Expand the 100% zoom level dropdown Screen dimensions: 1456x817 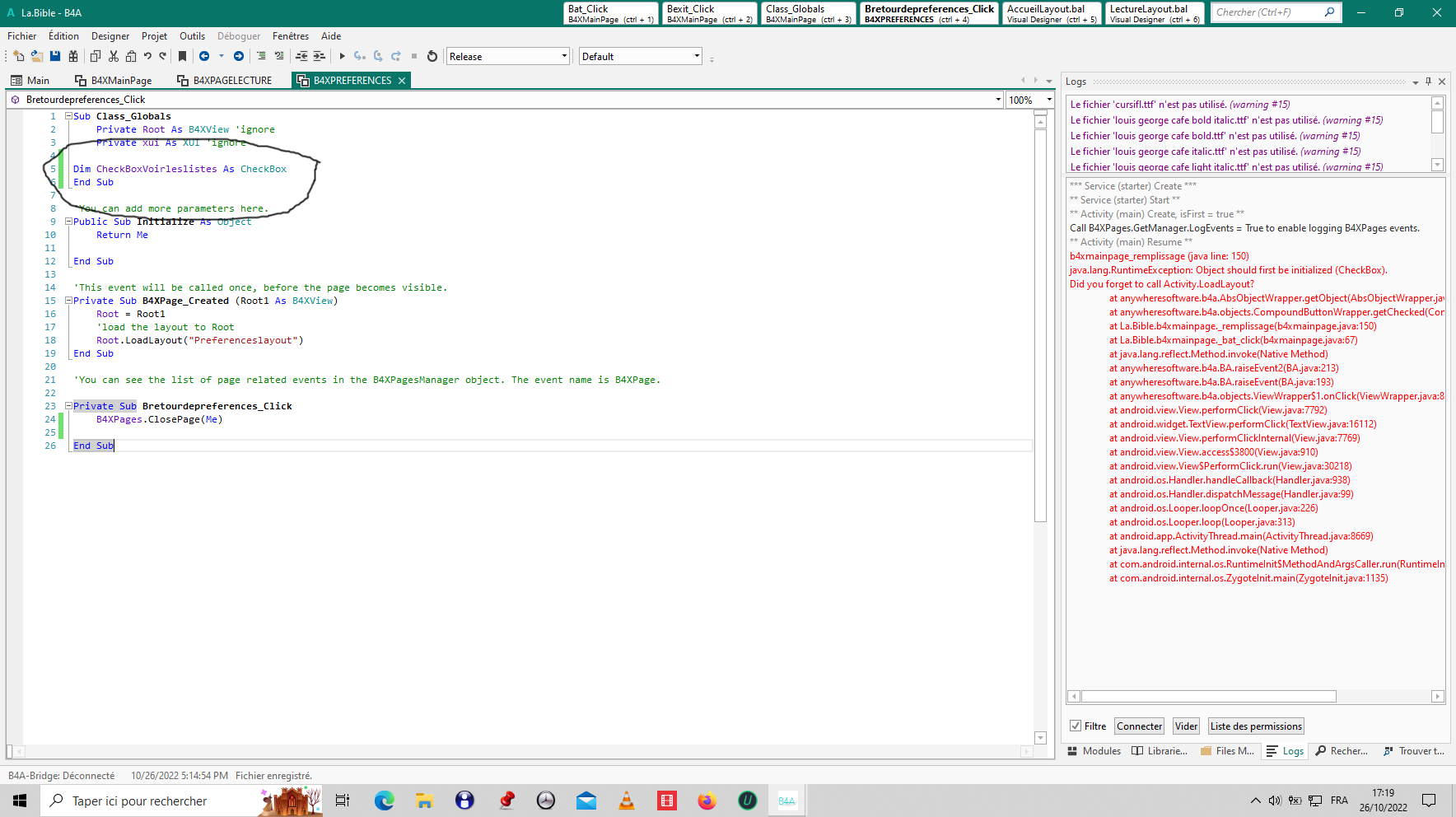pos(1048,100)
